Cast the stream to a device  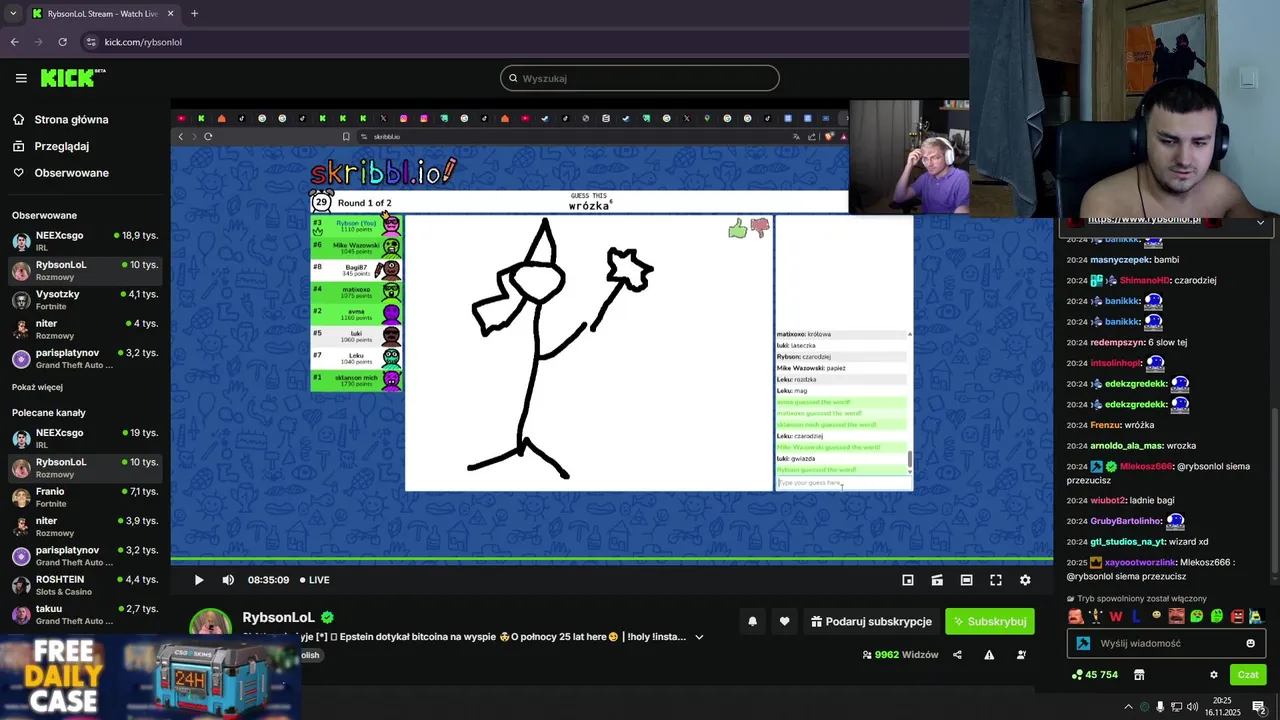(x=937, y=580)
